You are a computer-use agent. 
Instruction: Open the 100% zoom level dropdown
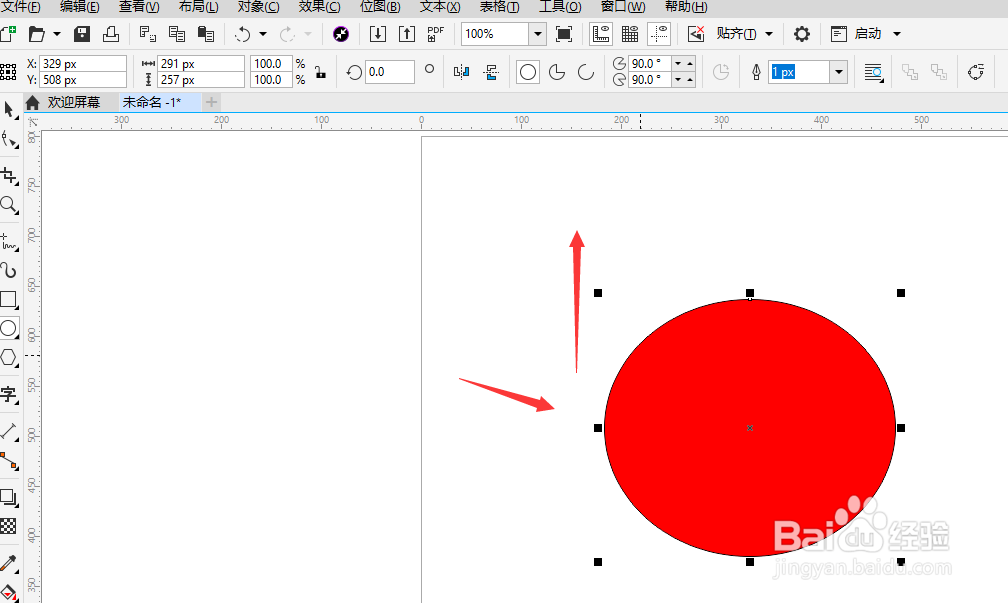pyautogui.click(x=537, y=34)
